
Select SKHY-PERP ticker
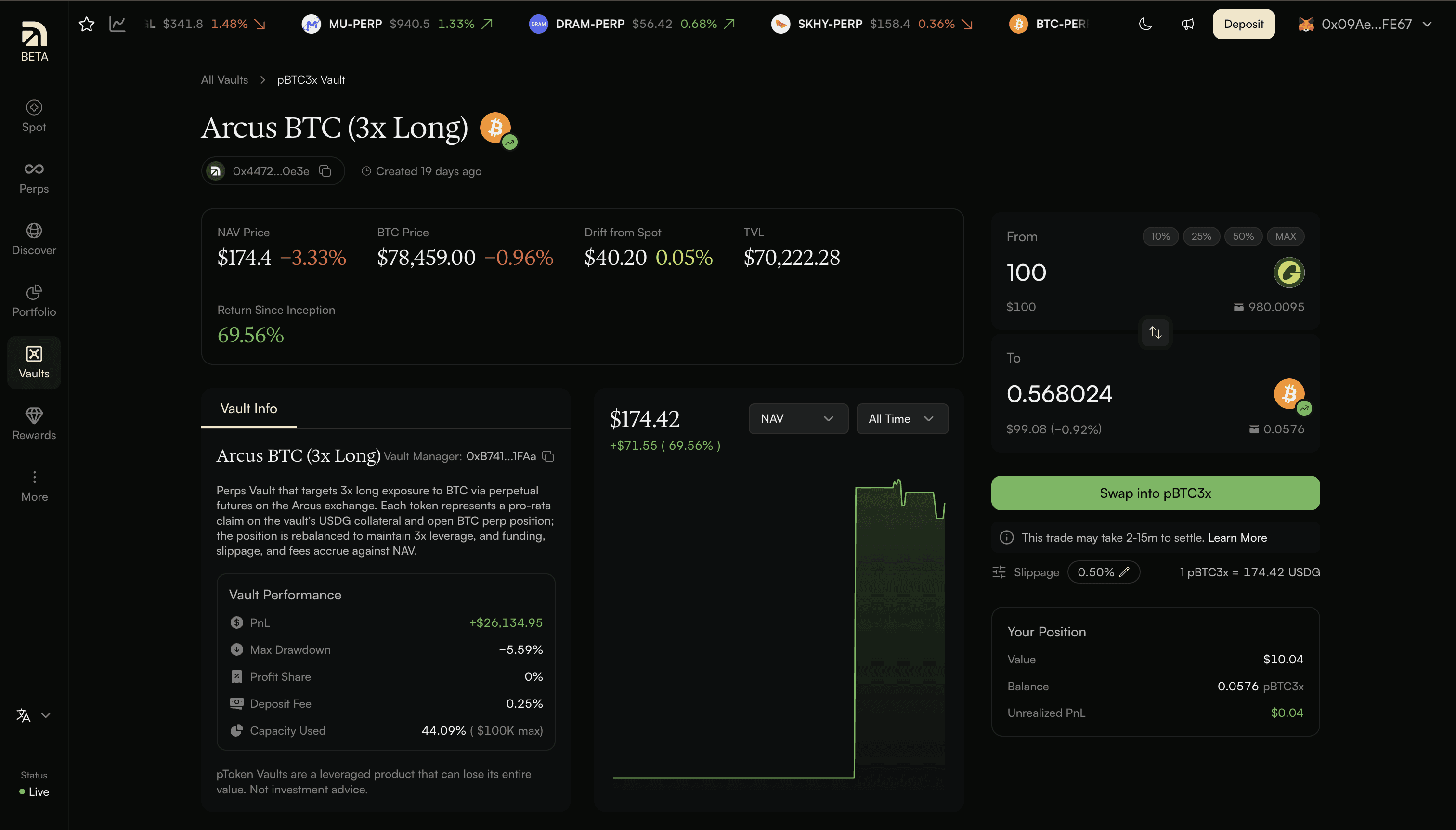(x=871, y=24)
